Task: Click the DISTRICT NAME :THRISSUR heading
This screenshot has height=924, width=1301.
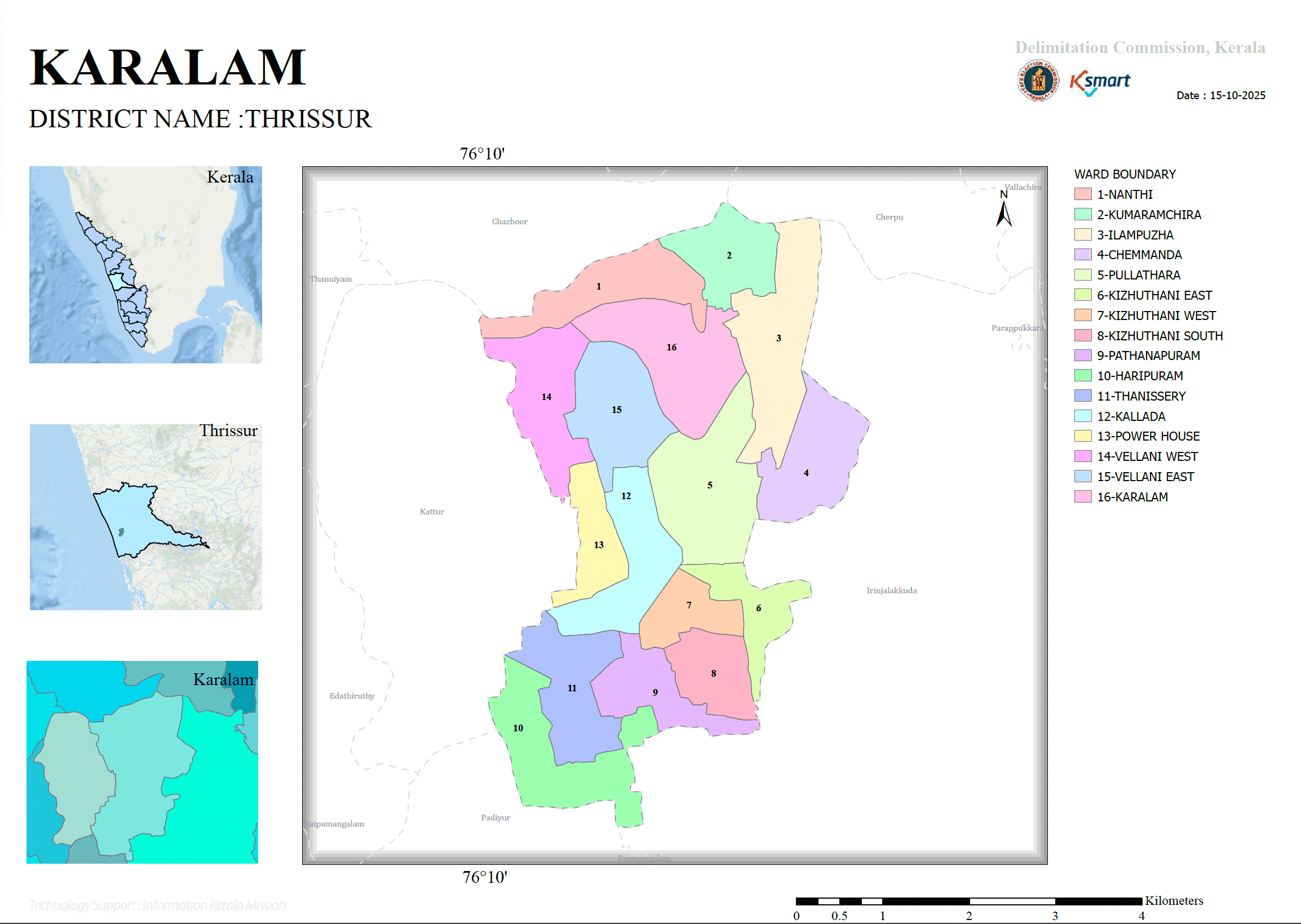Action: point(200,119)
